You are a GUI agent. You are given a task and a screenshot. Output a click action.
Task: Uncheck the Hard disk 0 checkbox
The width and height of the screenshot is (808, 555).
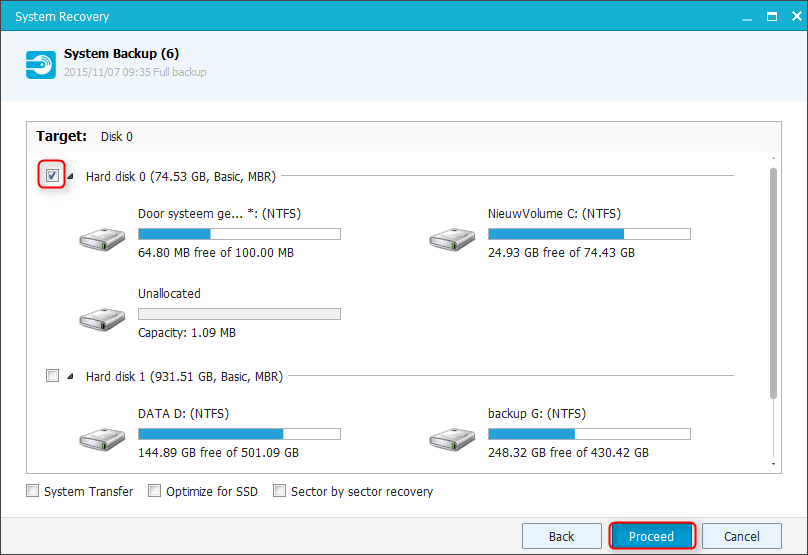[x=52, y=175]
